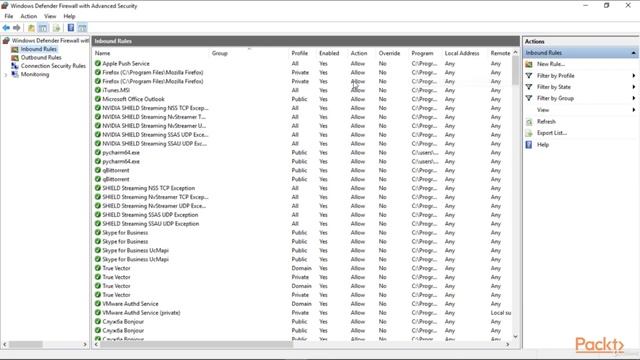Open the Action menu
Viewport: 640px width, 360px height.
pyautogui.click(x=29, y=16)
